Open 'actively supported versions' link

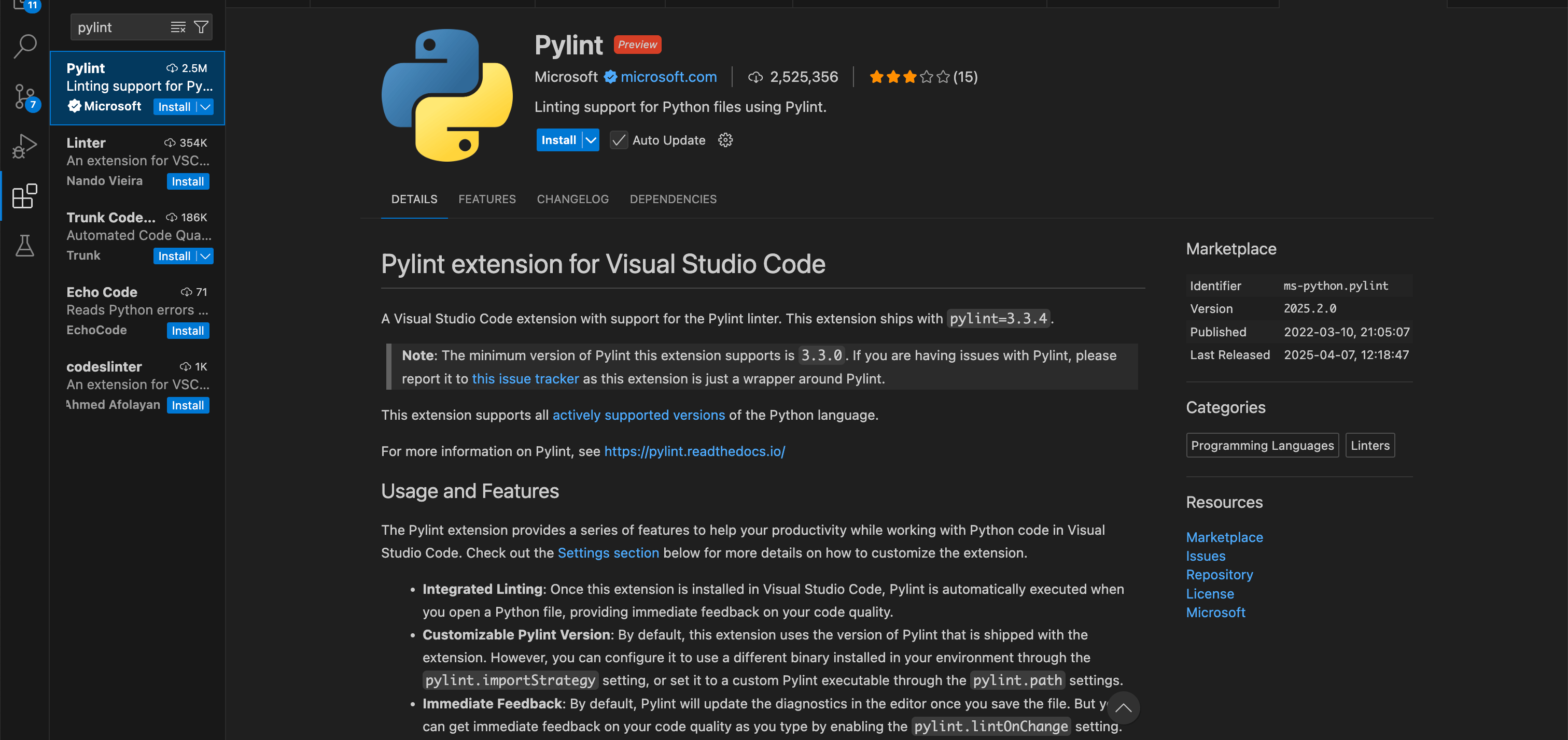[x=638, y=415]
